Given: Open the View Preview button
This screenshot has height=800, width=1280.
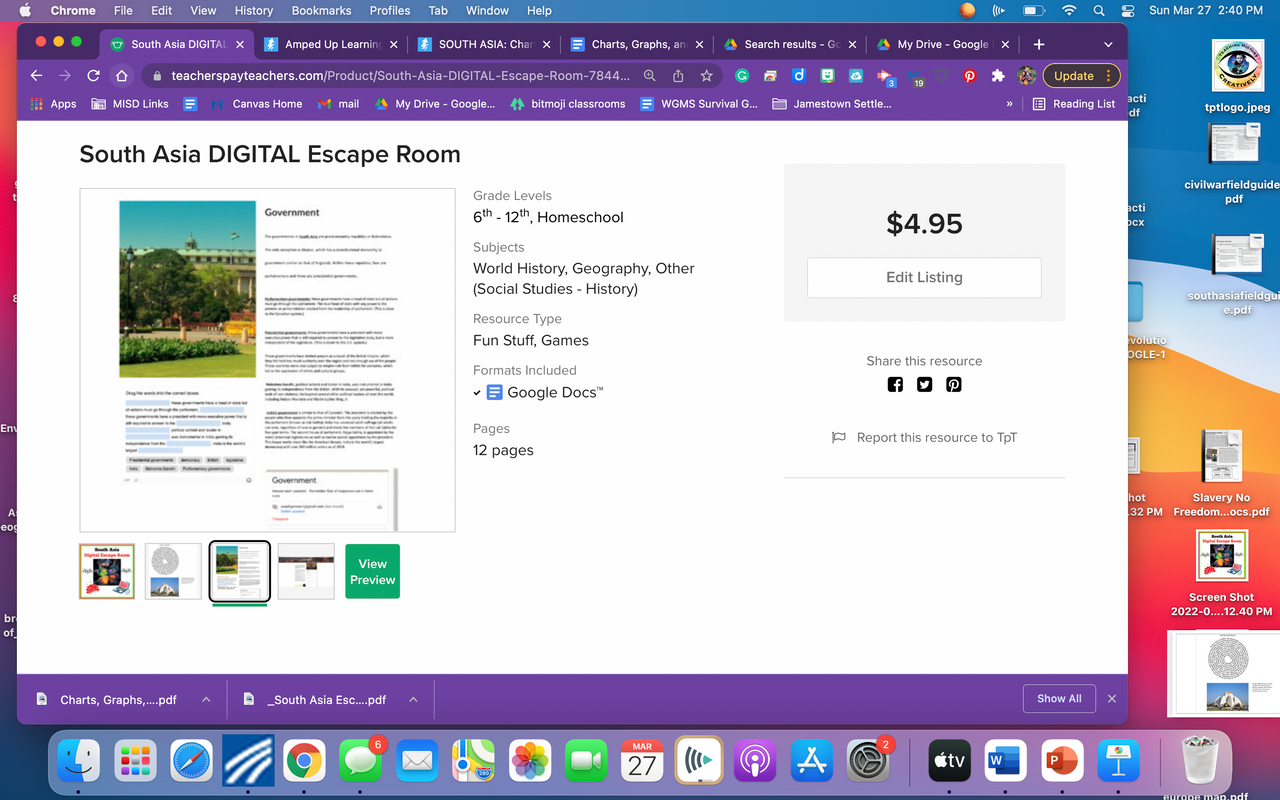Looking at the screenshot, I should pos(372,571).
